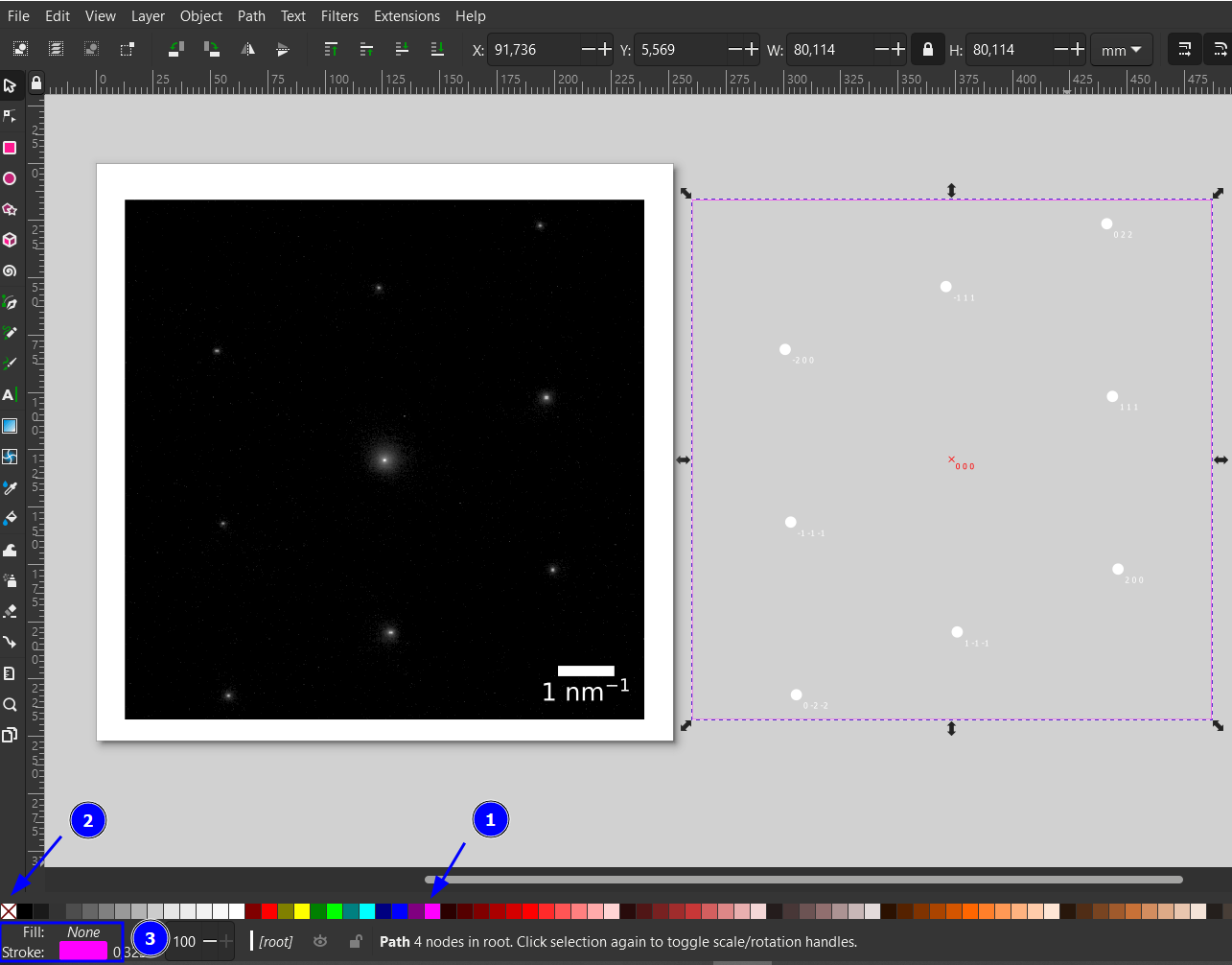Screen dimensions: 1232x965
Task: Open the Object menu
Action: (x=201, y=16)
